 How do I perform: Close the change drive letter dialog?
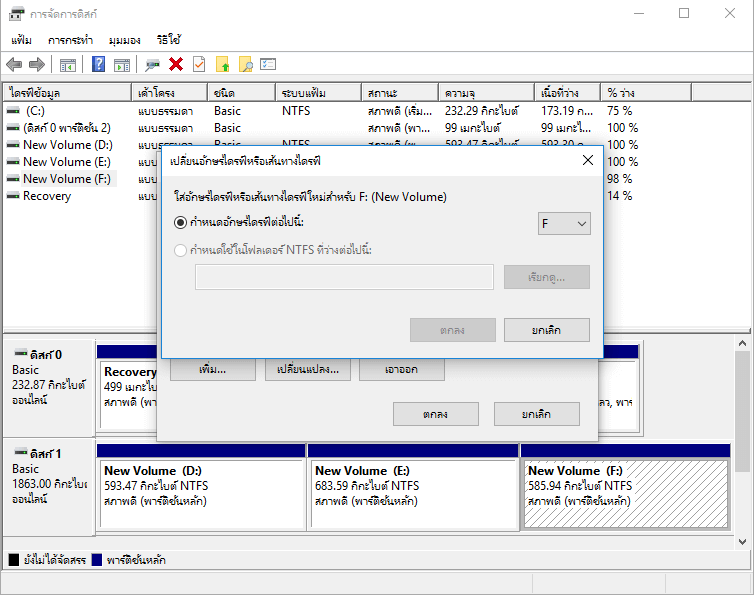point(587,160)
